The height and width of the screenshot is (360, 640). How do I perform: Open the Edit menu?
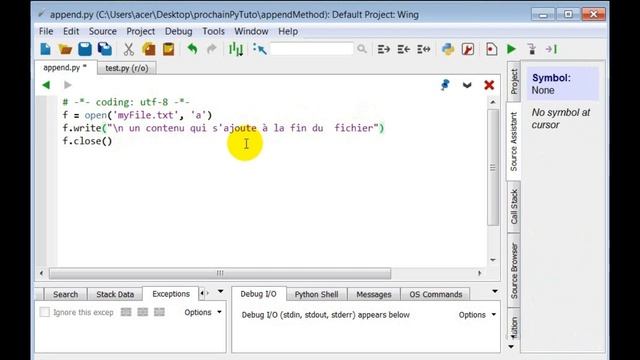(71, 31)
